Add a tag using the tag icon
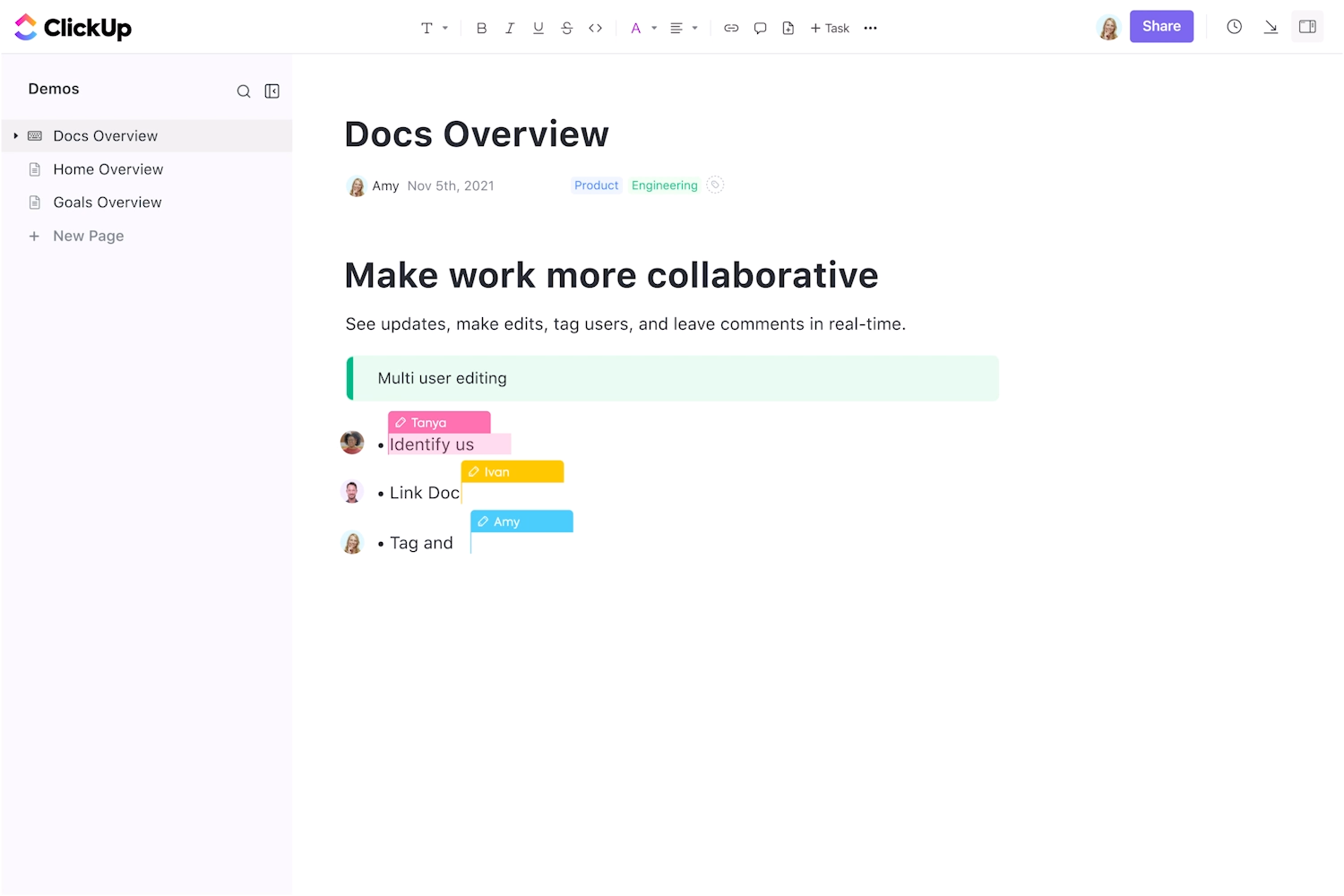1344x896 pixels. pyautogui.click(x=715, y=185)
